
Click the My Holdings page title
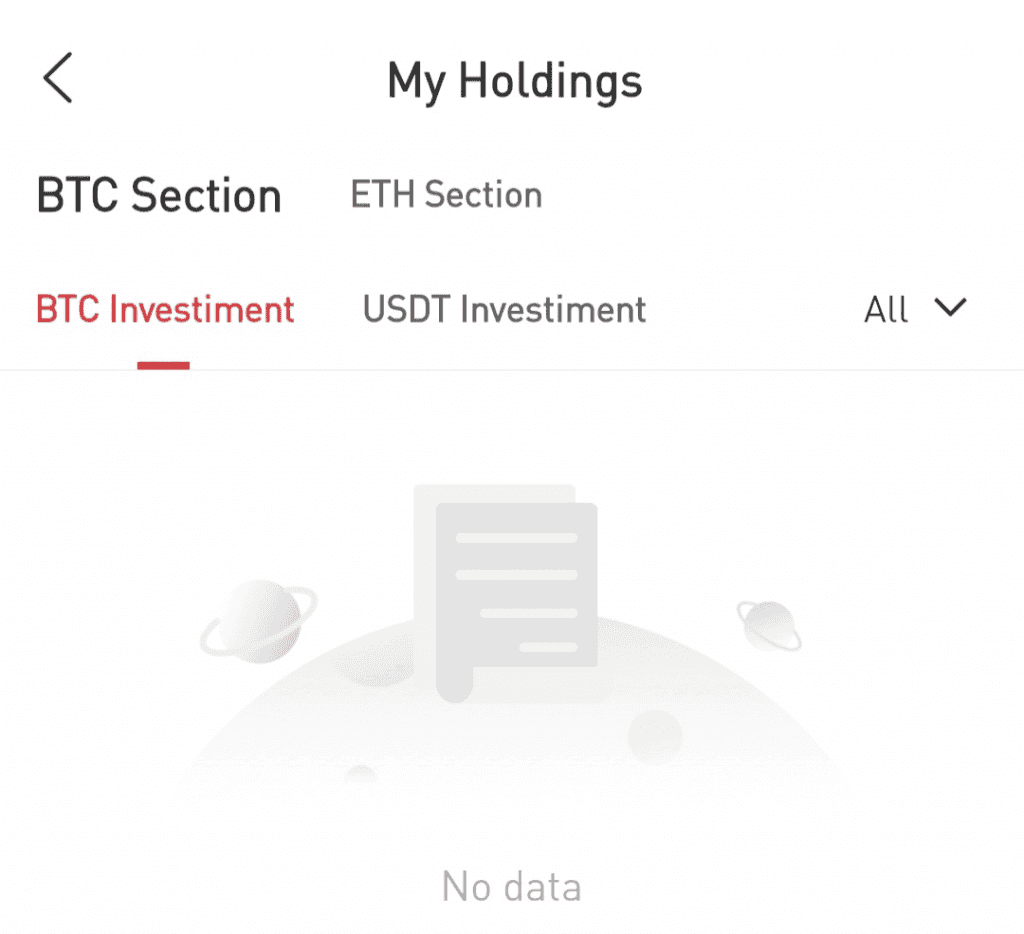[515, 81]
